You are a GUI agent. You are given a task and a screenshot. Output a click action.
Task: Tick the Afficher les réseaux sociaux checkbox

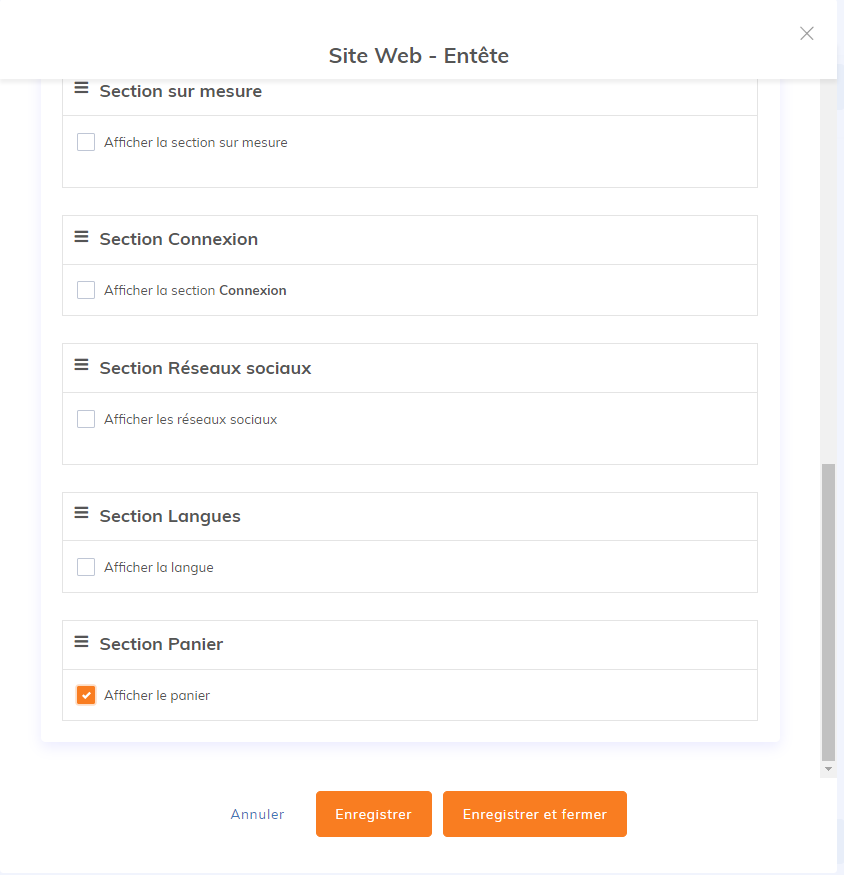pyautogui.click(x=86, y=419)
